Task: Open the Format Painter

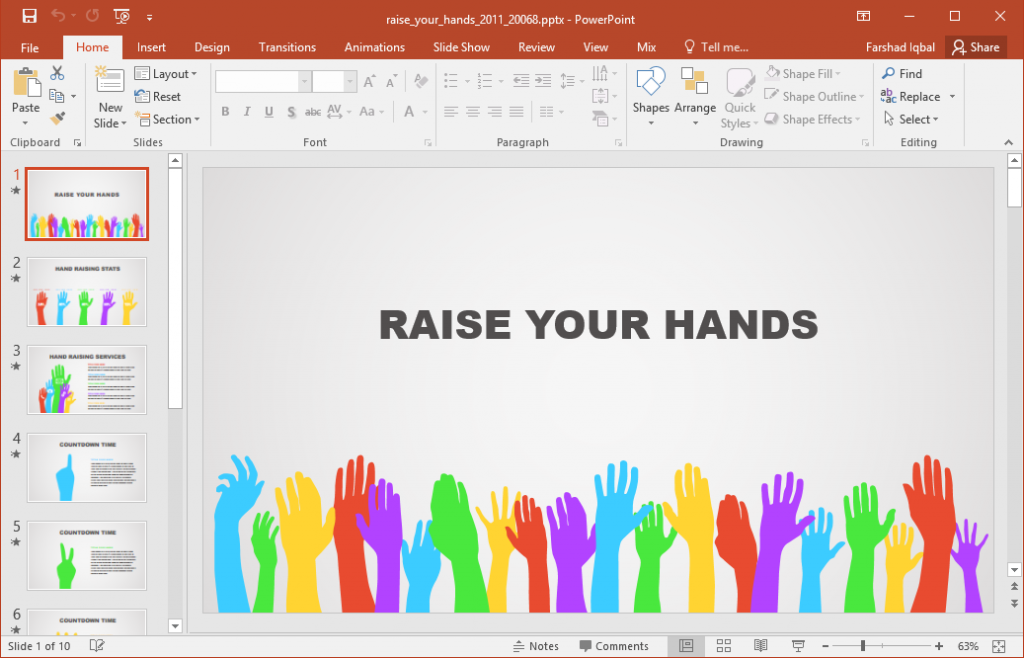Action: 58,119
